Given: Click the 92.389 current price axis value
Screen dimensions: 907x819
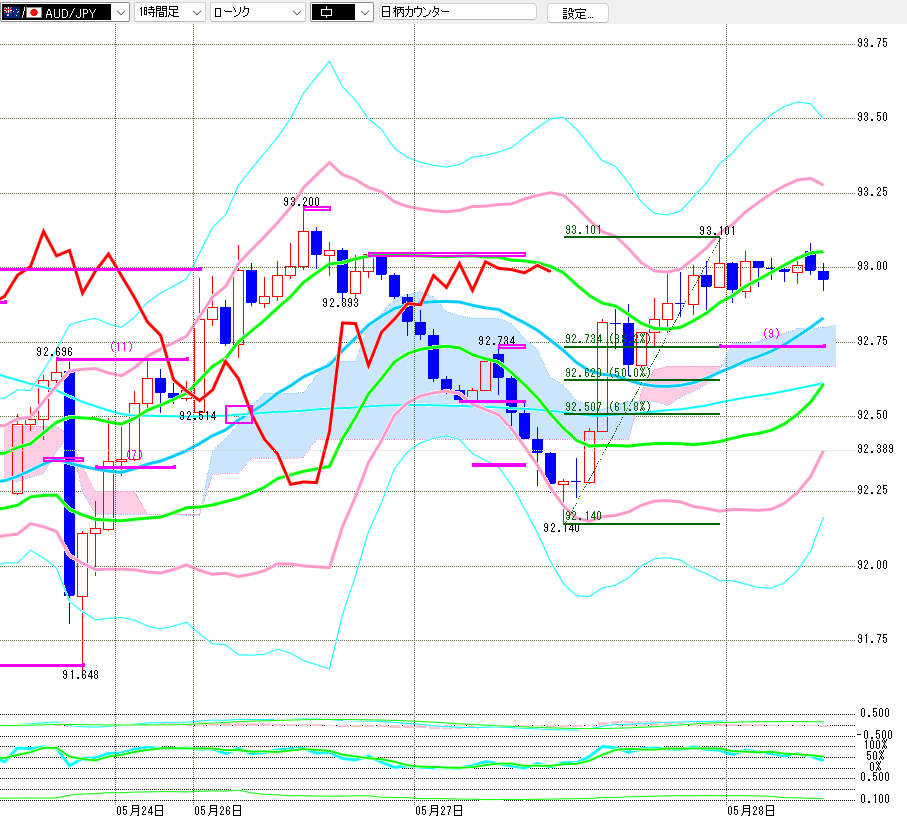Looking at the screenshot, I should tap(875, 449).
